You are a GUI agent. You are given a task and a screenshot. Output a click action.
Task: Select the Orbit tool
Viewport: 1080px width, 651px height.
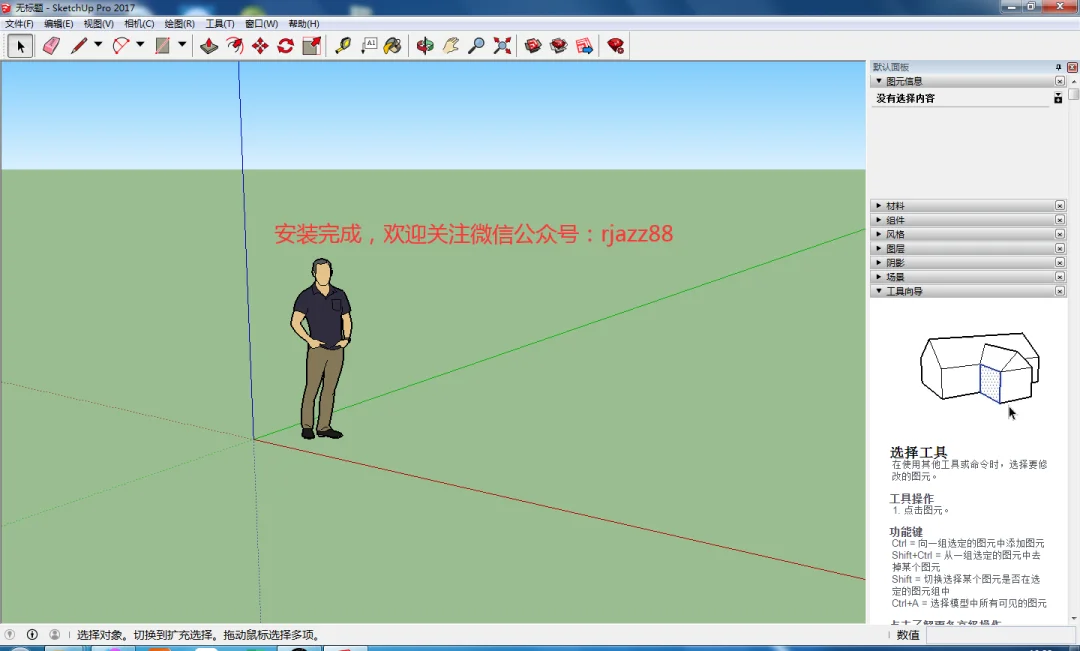click(425, 46)
